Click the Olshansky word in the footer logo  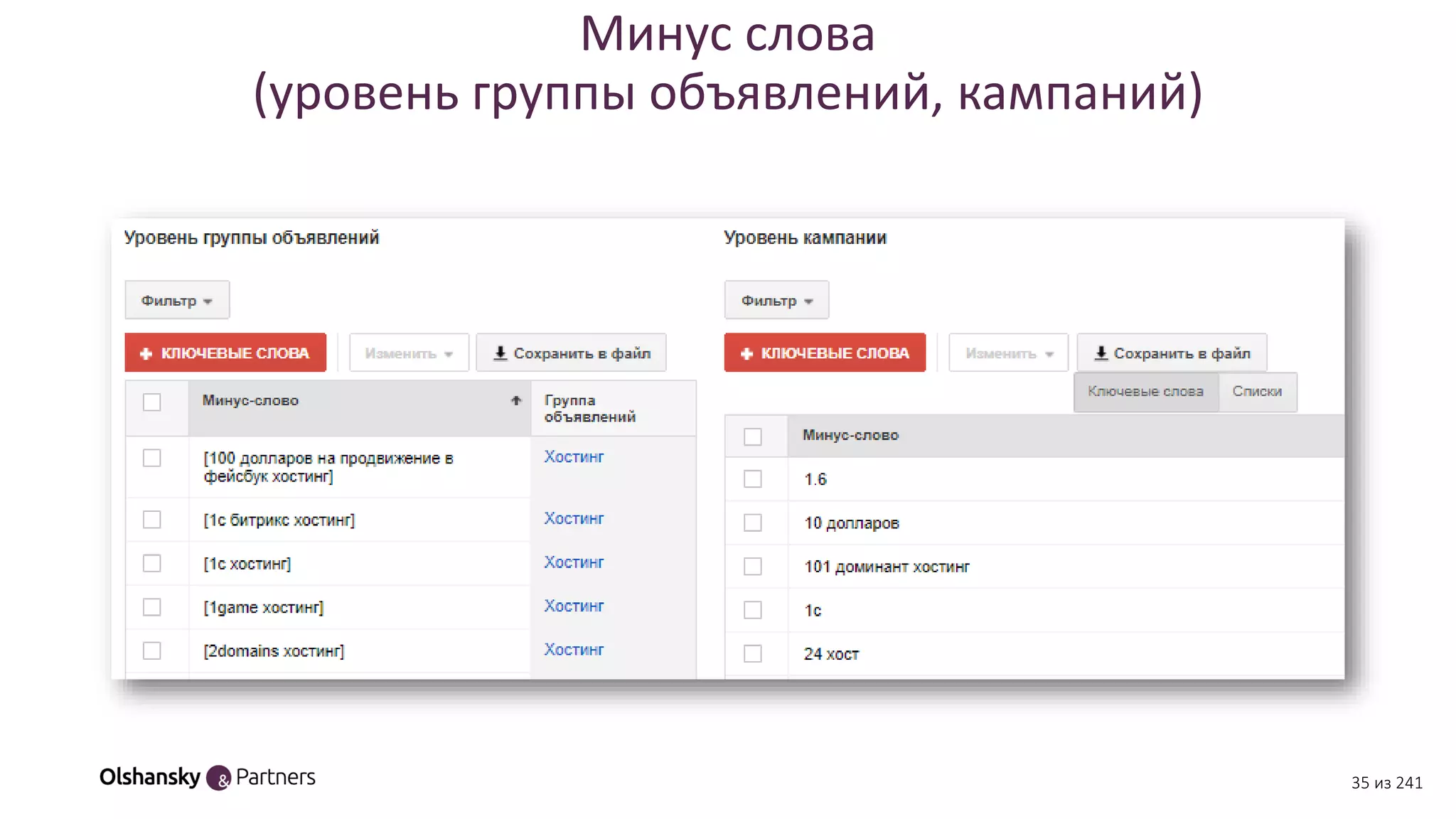[x=150, y=777]
